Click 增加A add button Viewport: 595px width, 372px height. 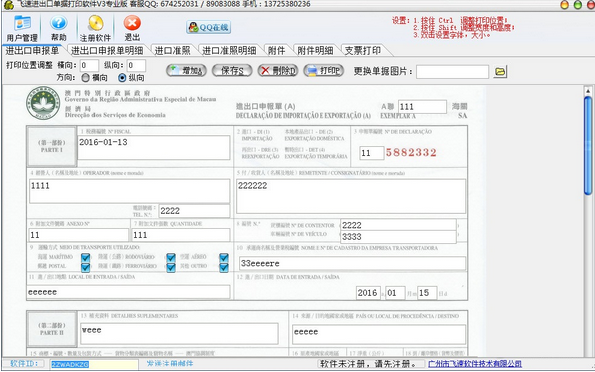coord(186,71)
